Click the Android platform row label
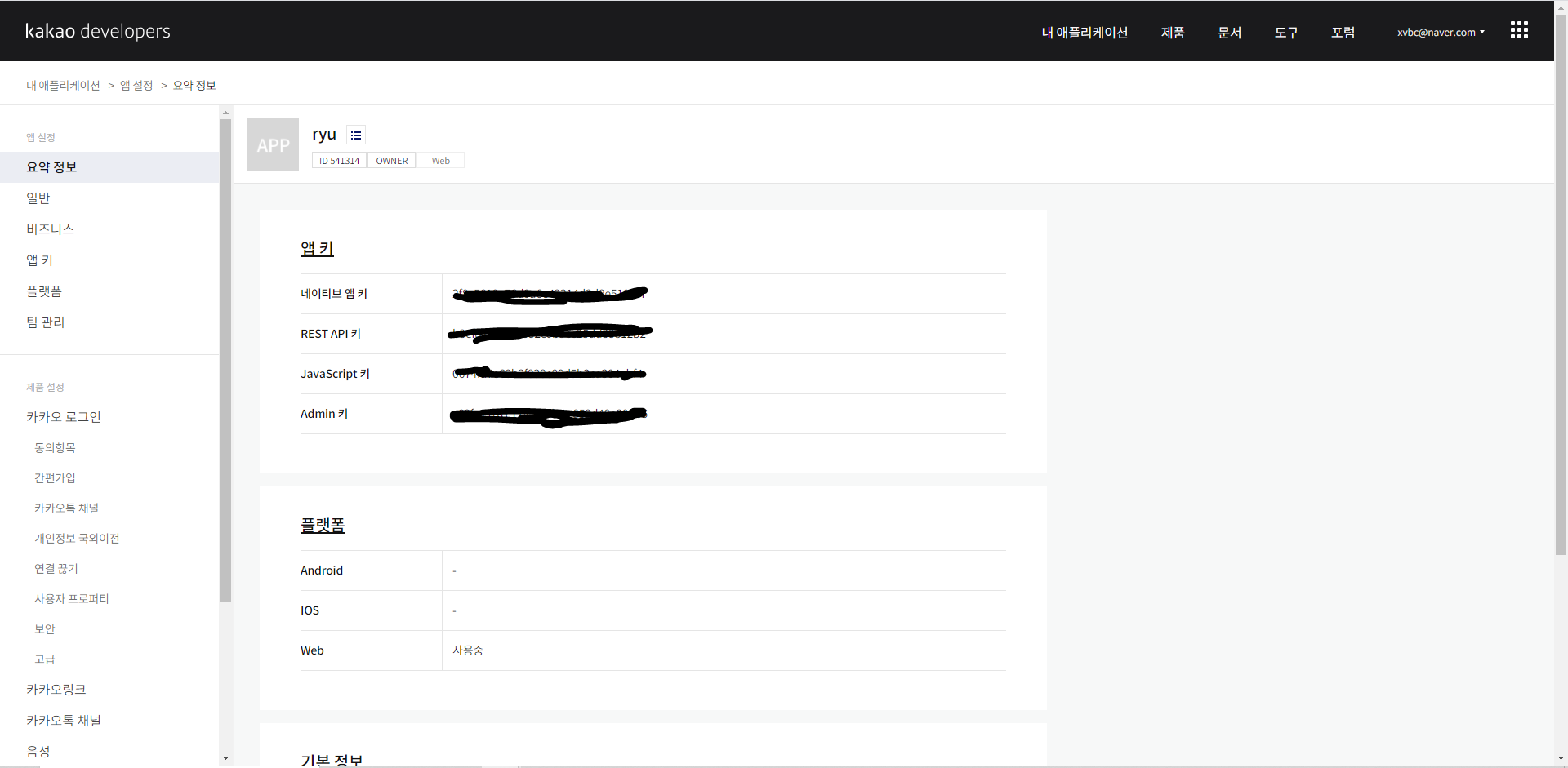Viewport: 1568px width, 768px height. pyautogui.click(x=322, y=570)
